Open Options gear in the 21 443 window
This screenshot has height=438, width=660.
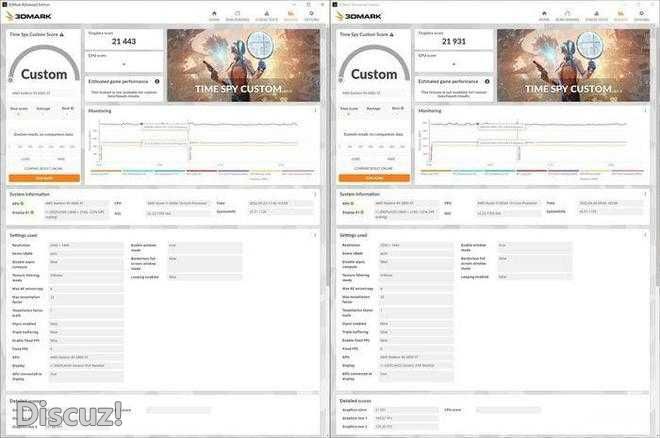311,16
